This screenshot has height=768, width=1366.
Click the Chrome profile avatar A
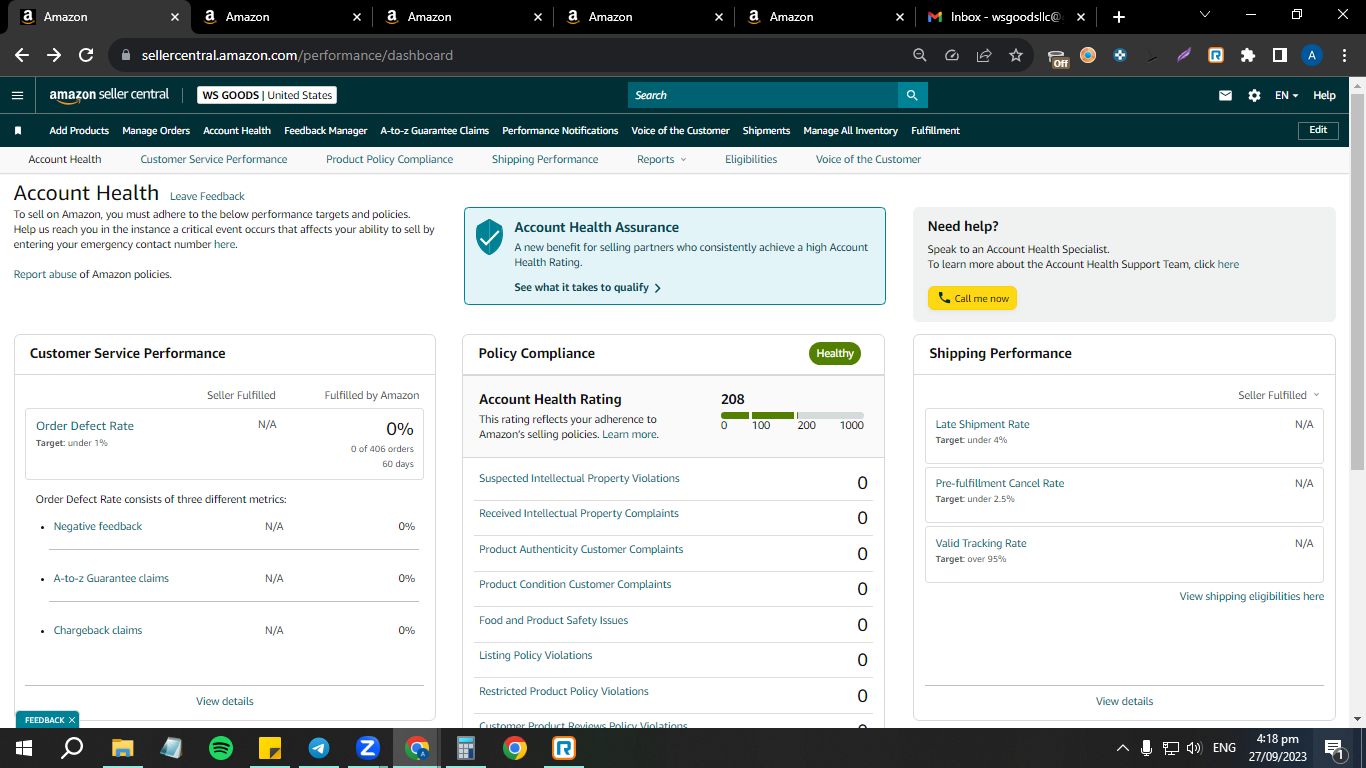(1312, 55)
